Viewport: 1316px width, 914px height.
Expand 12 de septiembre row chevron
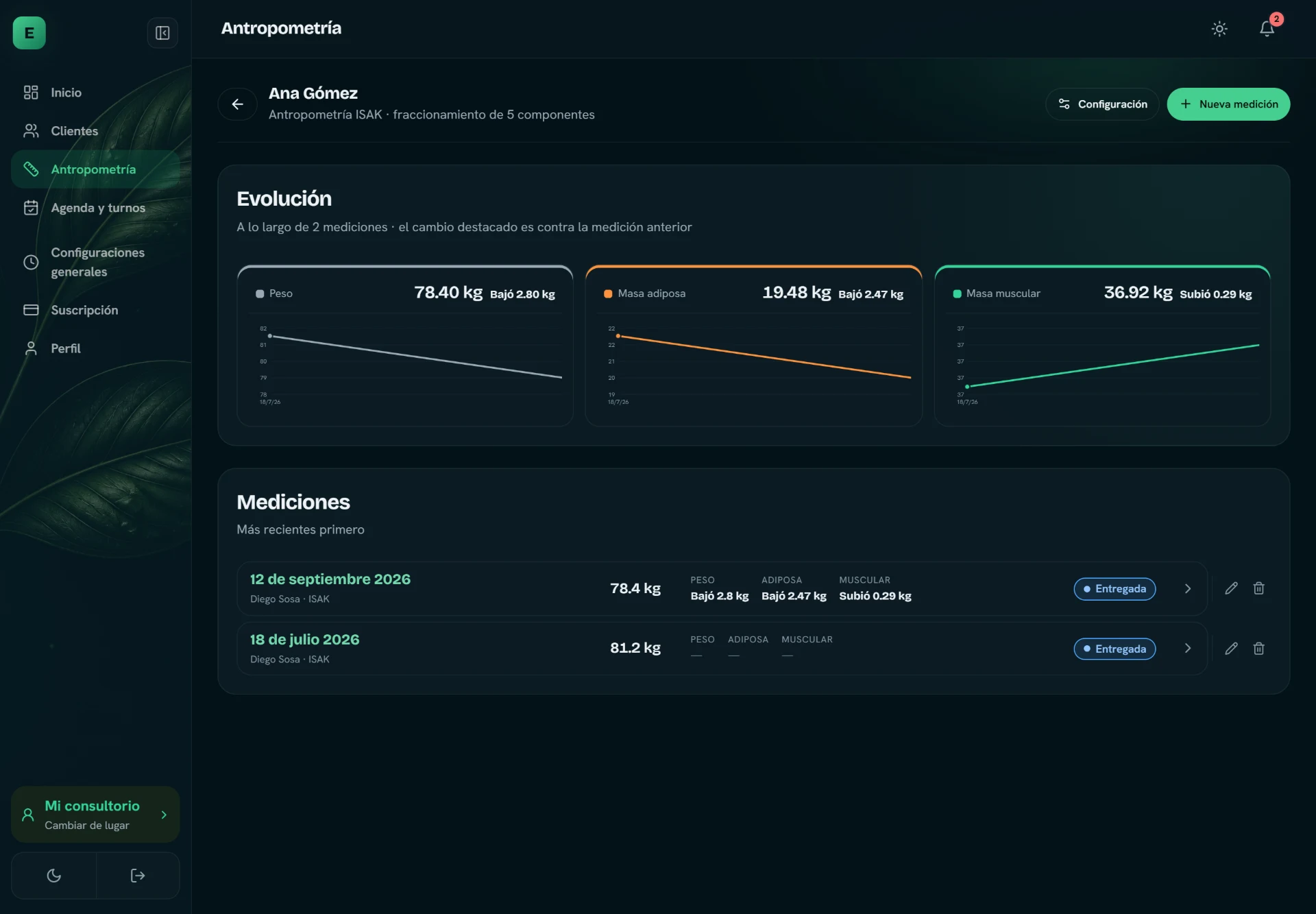pos(1188,588)
